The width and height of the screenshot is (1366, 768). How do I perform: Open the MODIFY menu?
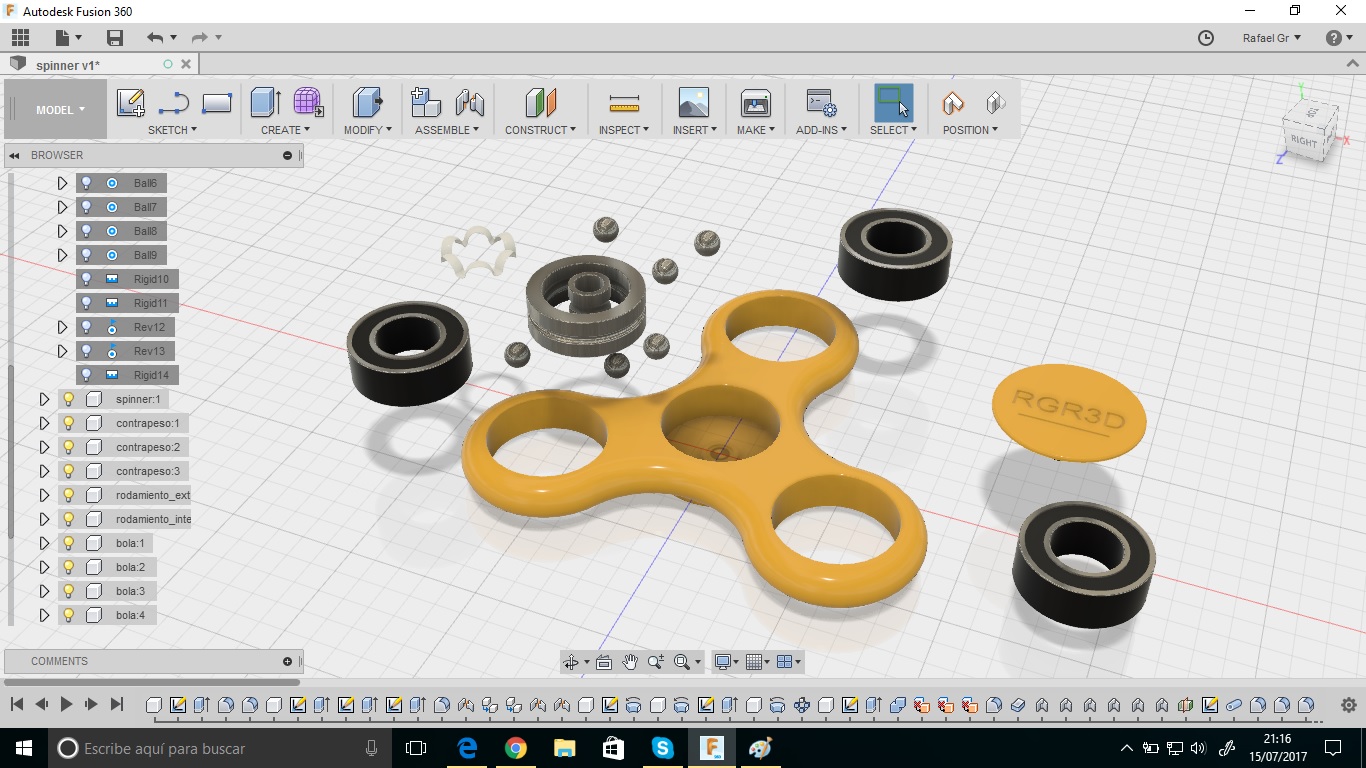pos(367,130)
